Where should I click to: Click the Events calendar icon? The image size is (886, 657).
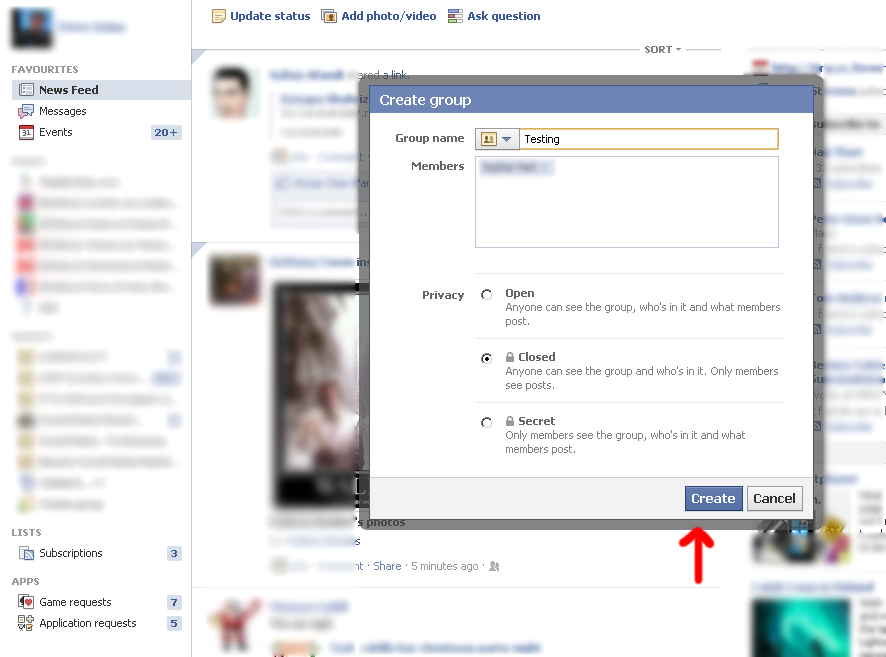27,132
